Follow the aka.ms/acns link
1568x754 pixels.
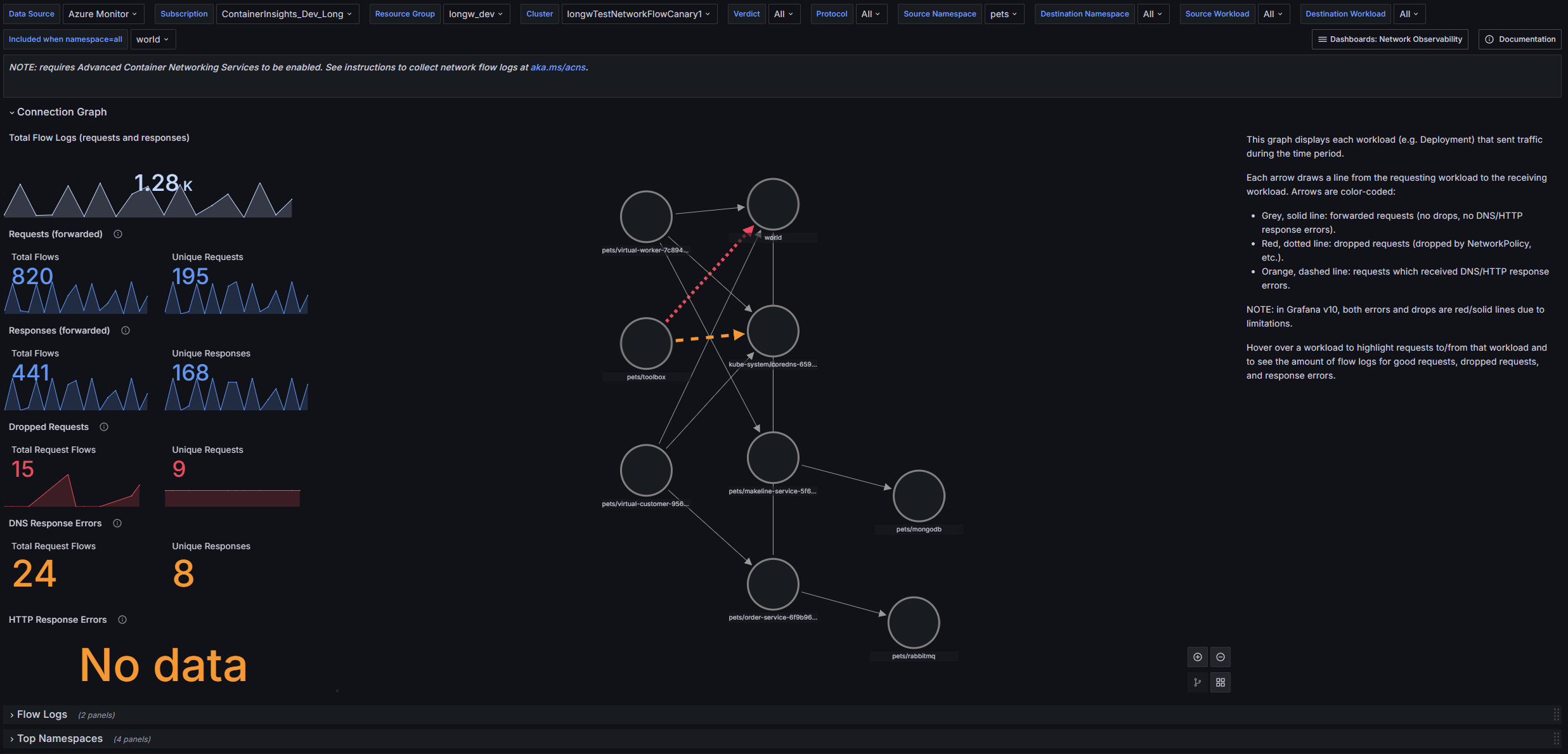(x=558, y=67)
